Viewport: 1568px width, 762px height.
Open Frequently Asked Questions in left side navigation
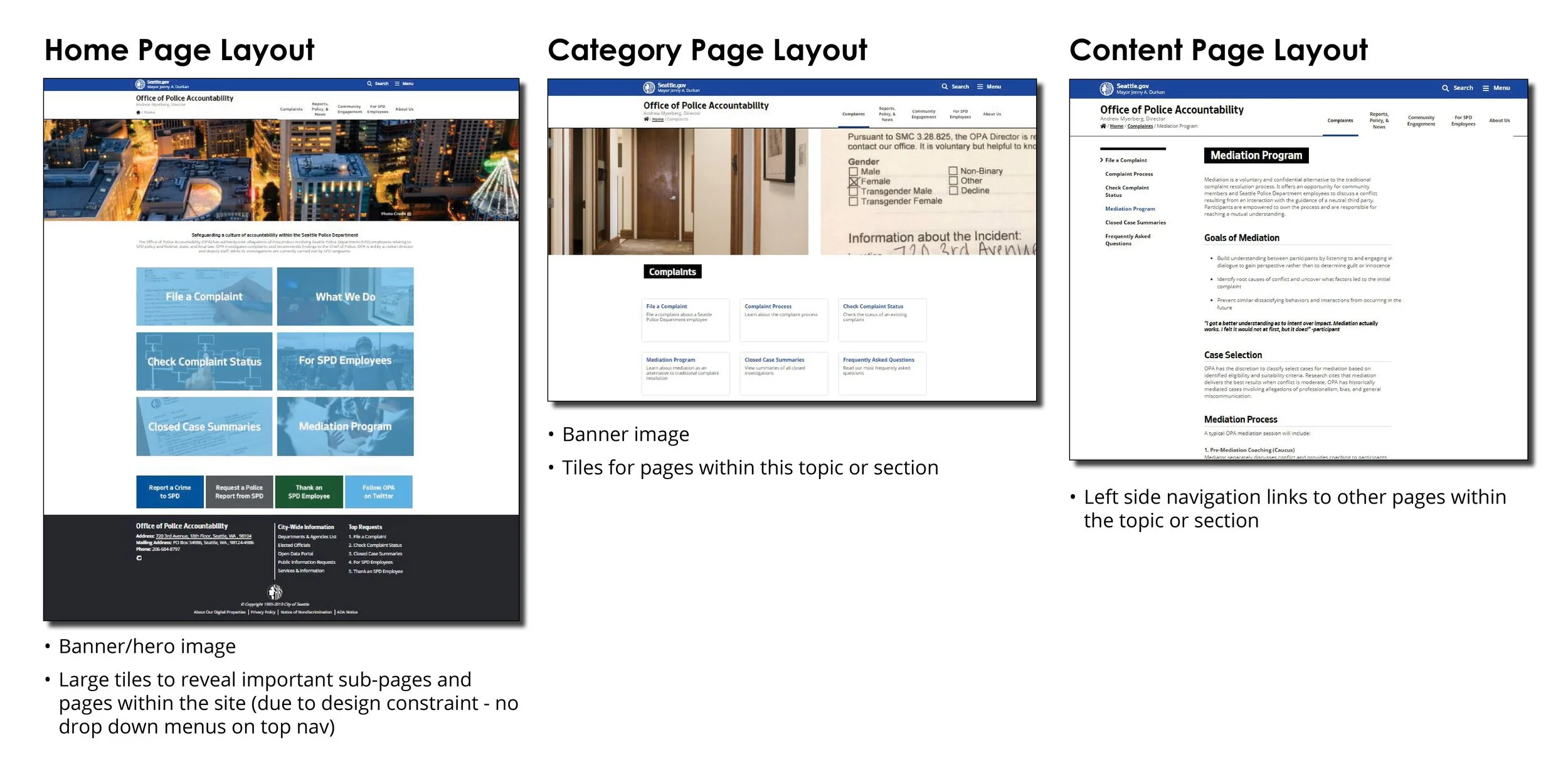(1127, 240)
